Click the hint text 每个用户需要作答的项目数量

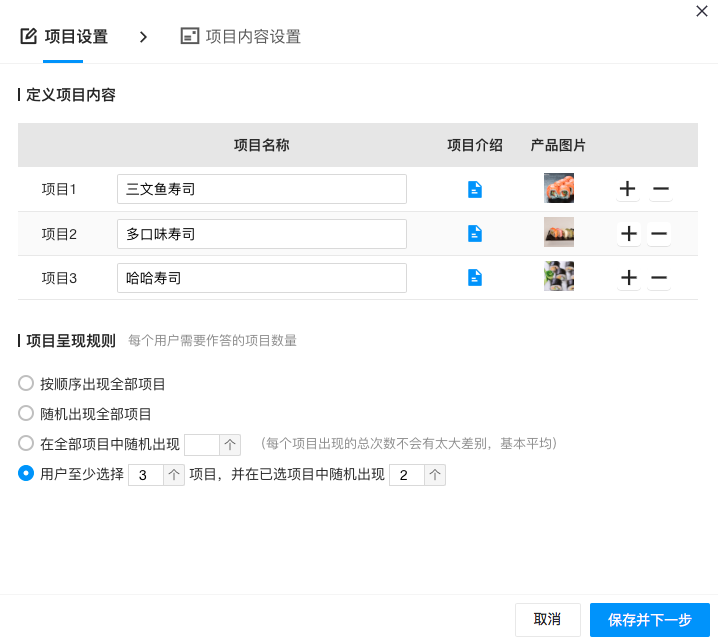click(212, 341)
